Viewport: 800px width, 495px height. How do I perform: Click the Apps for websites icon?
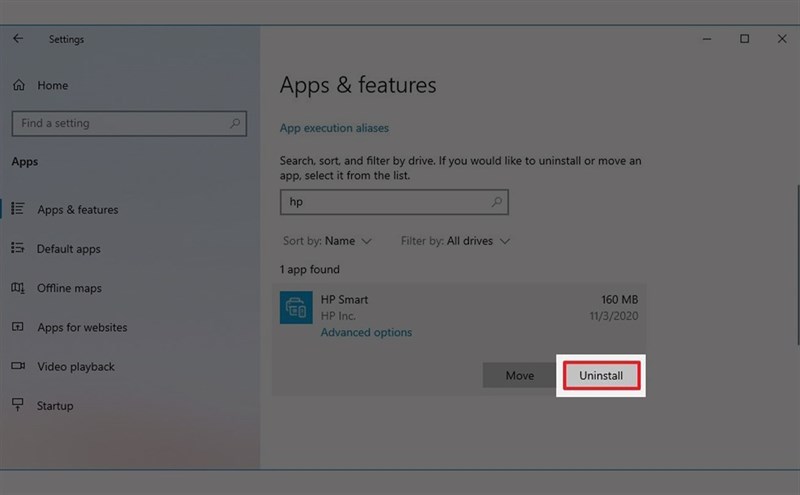[x=18, y=327]
